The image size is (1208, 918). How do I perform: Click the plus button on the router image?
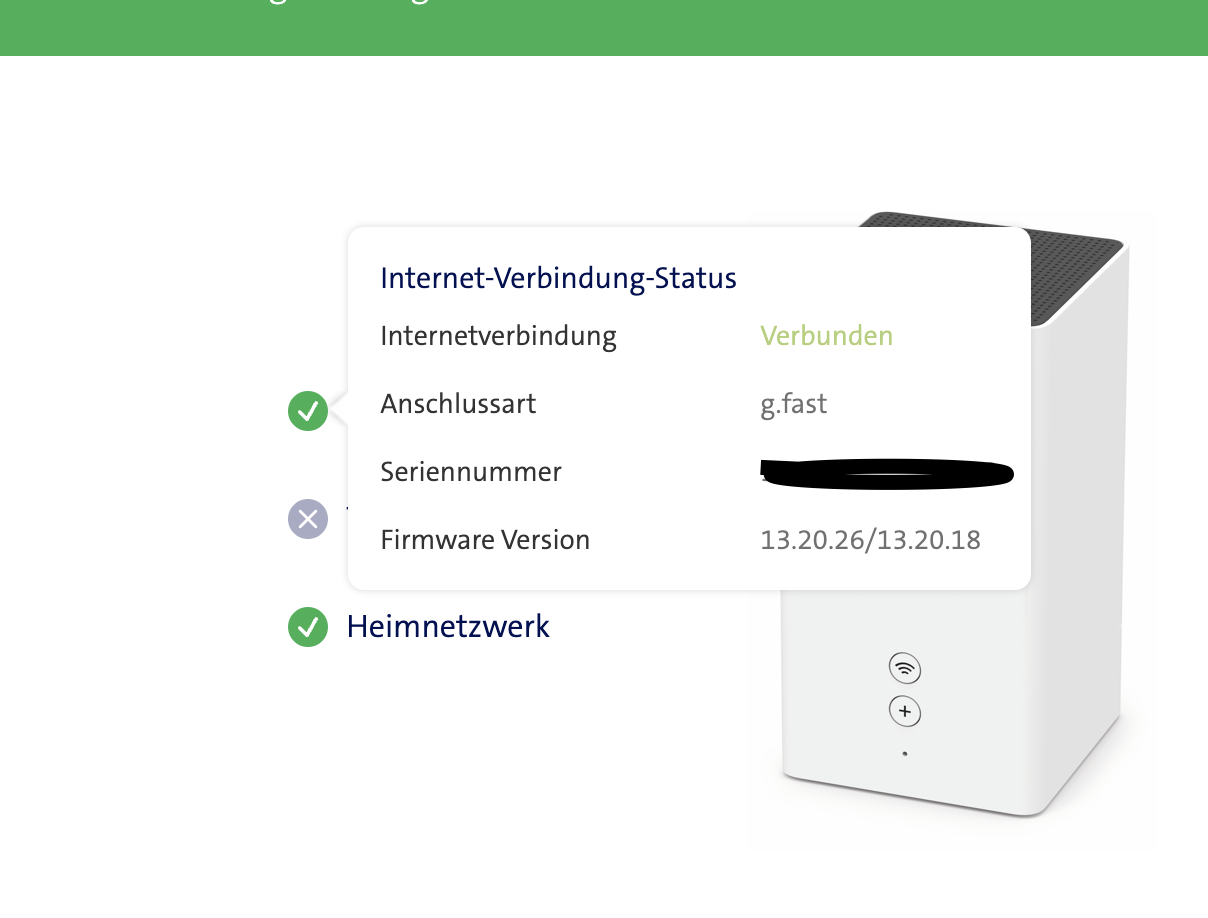pos(905,711)
